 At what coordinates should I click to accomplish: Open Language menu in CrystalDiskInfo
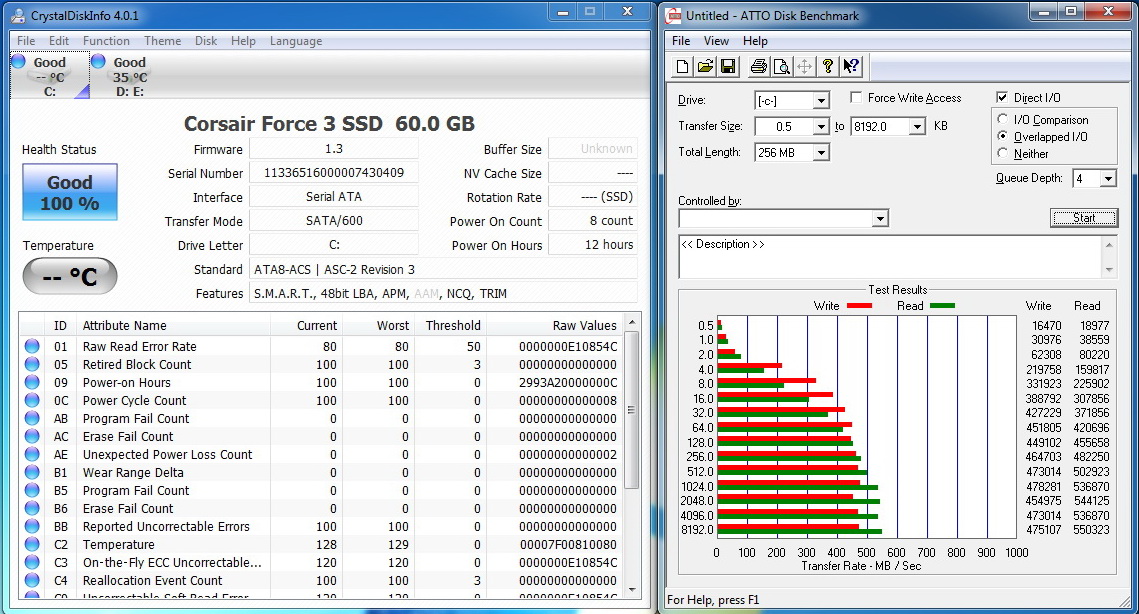coord(296,41)
